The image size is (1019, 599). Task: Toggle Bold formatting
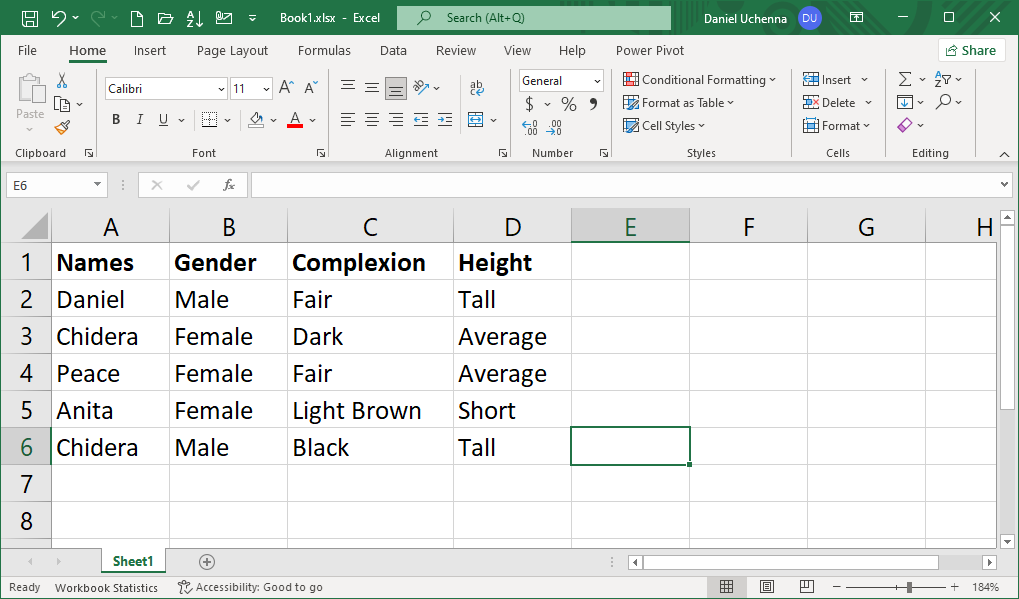[x=116, y=120]
